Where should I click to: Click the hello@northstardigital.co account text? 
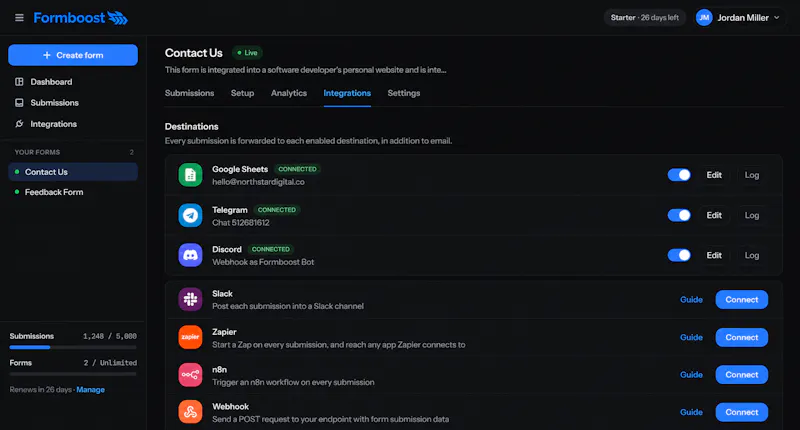point(258,182)
